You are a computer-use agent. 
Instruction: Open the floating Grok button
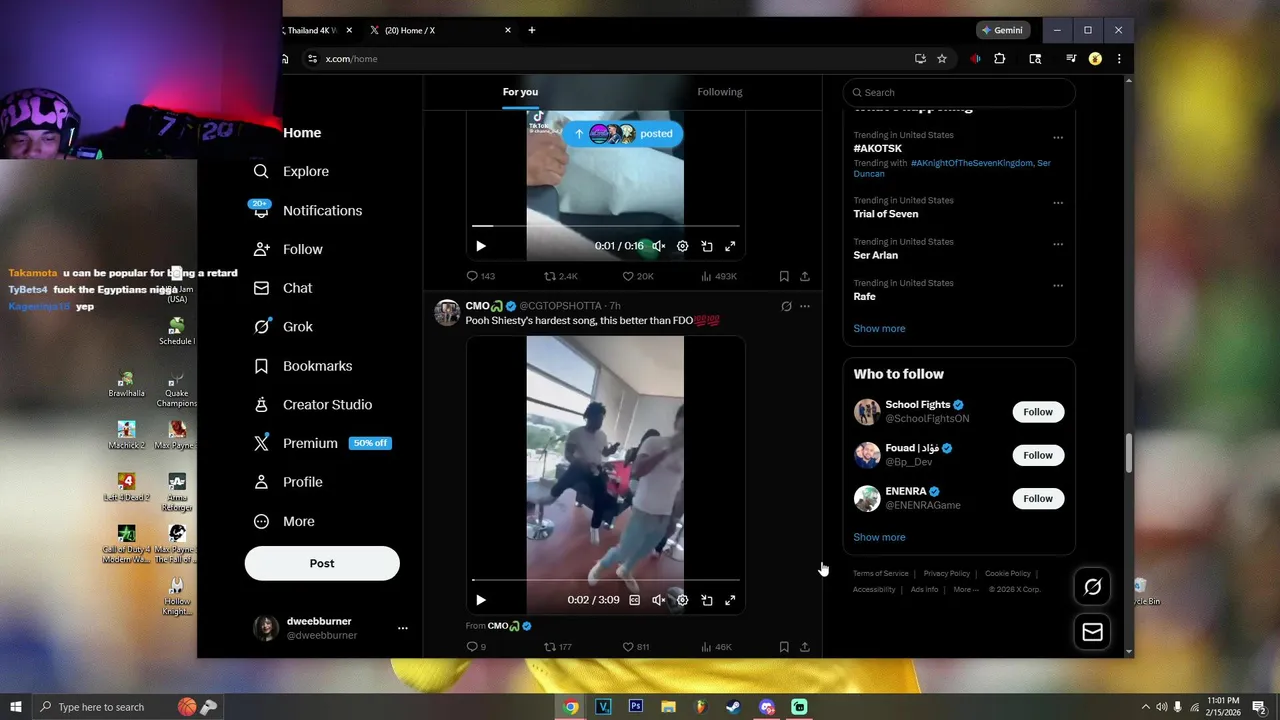[1092, 587]
